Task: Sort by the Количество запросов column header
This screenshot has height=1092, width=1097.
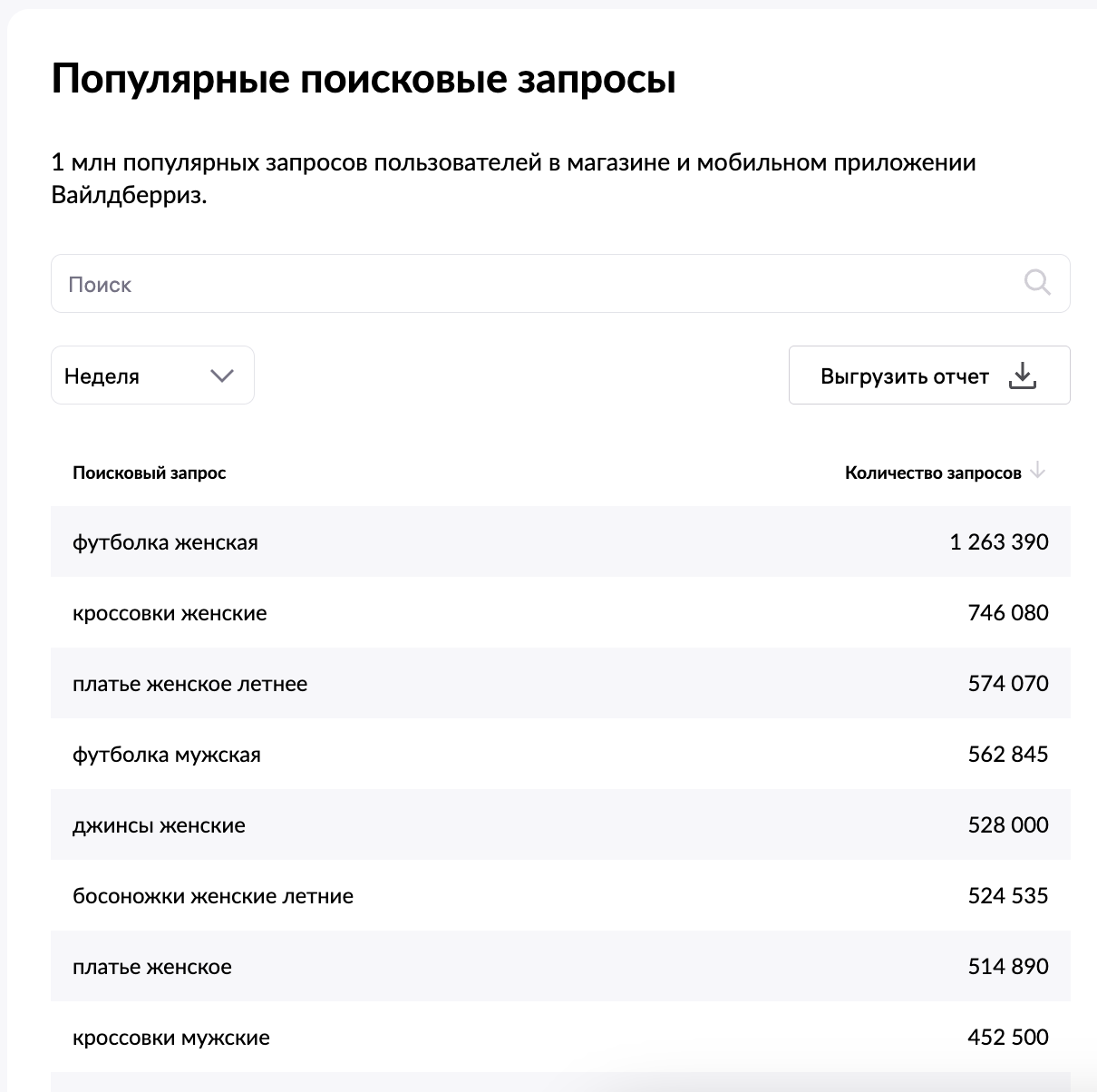Action: click(x=933, y=473)
